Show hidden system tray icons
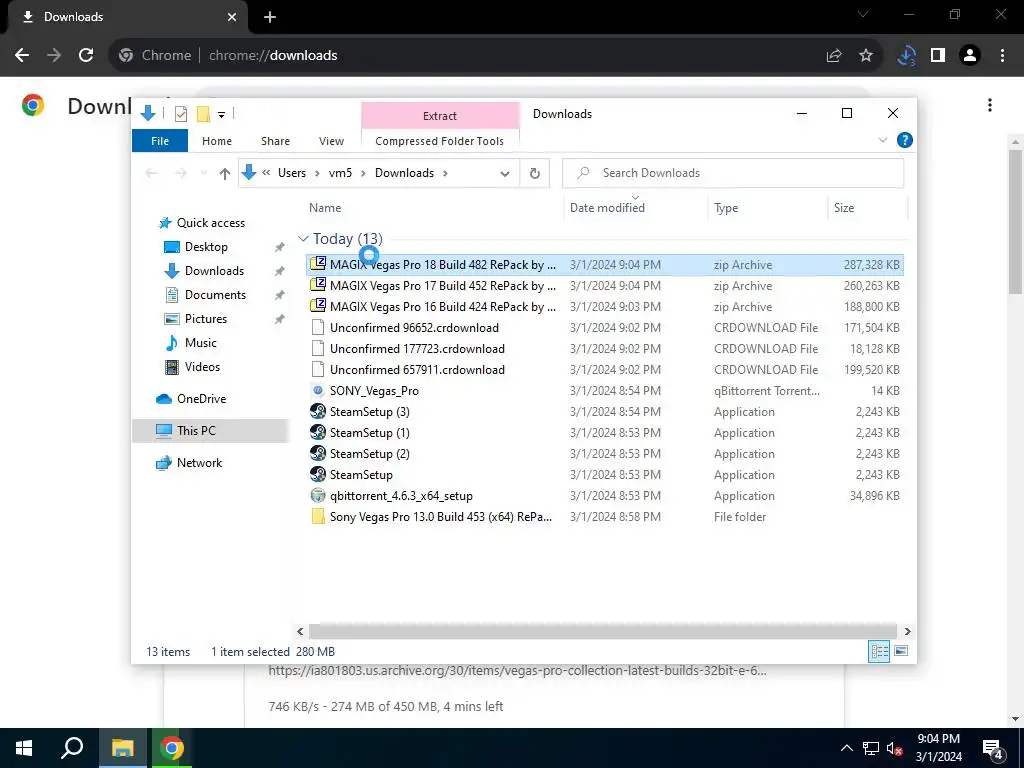 [846, 748]
